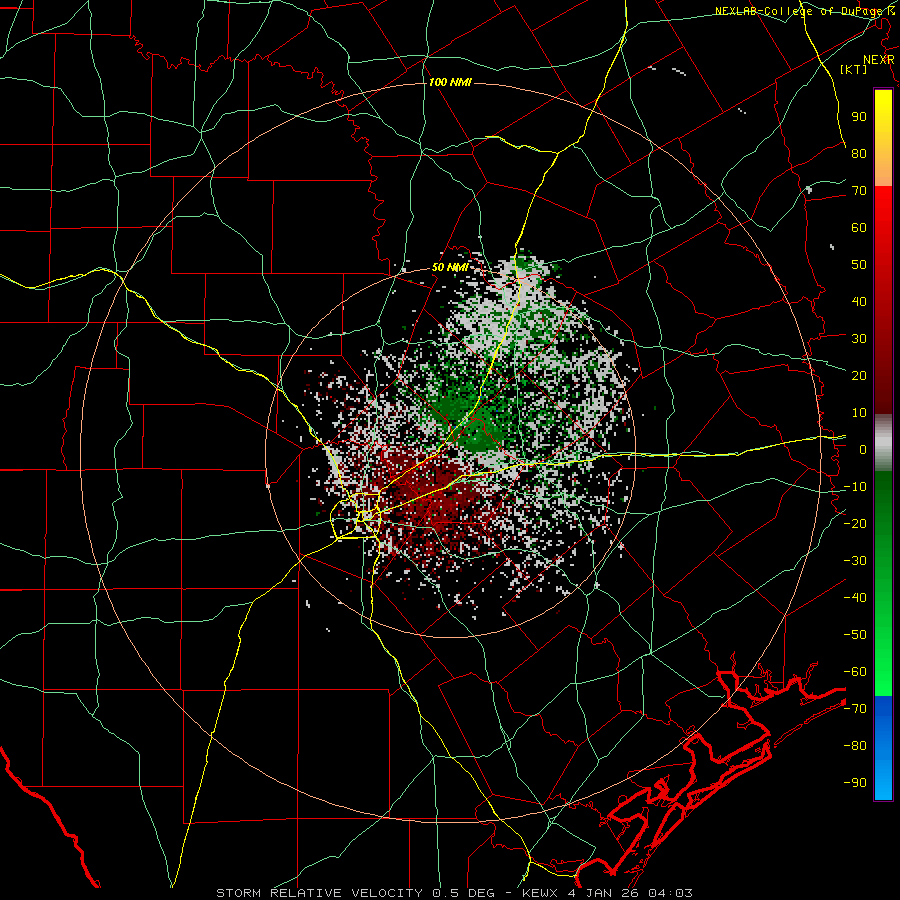The height and width of the screenshot is (900, 900).
Task: Click the -70 scale value
Action: (x=855, y=709)
